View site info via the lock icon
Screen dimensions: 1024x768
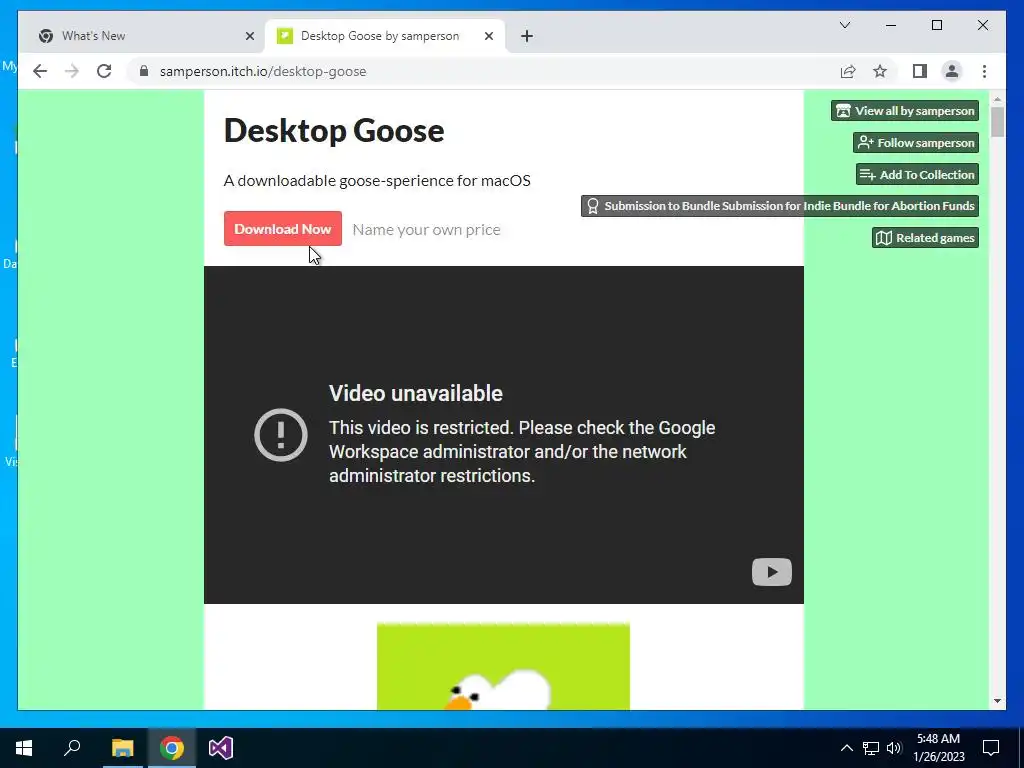[144, 71]
